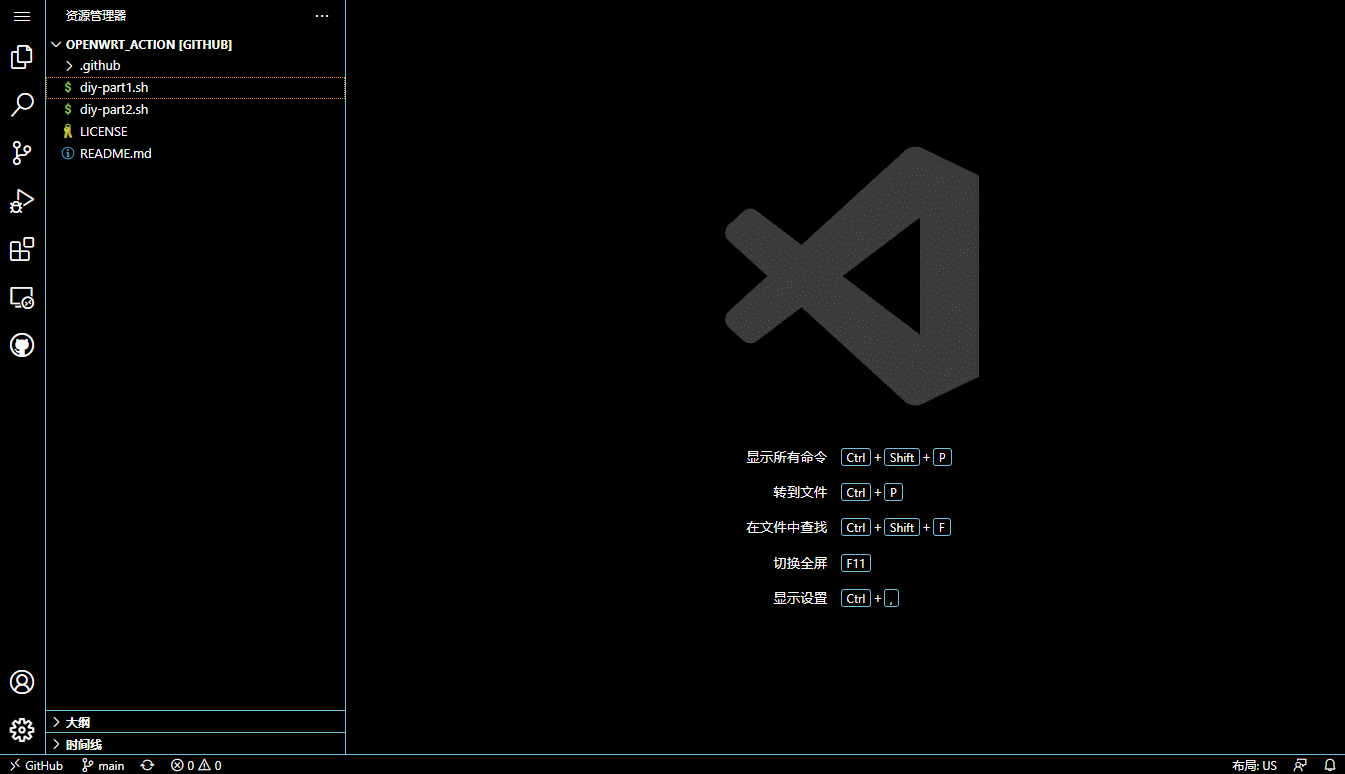Open the diy-part2.sh file
Screen dimensions: 1345x774
tap(196, 110)
